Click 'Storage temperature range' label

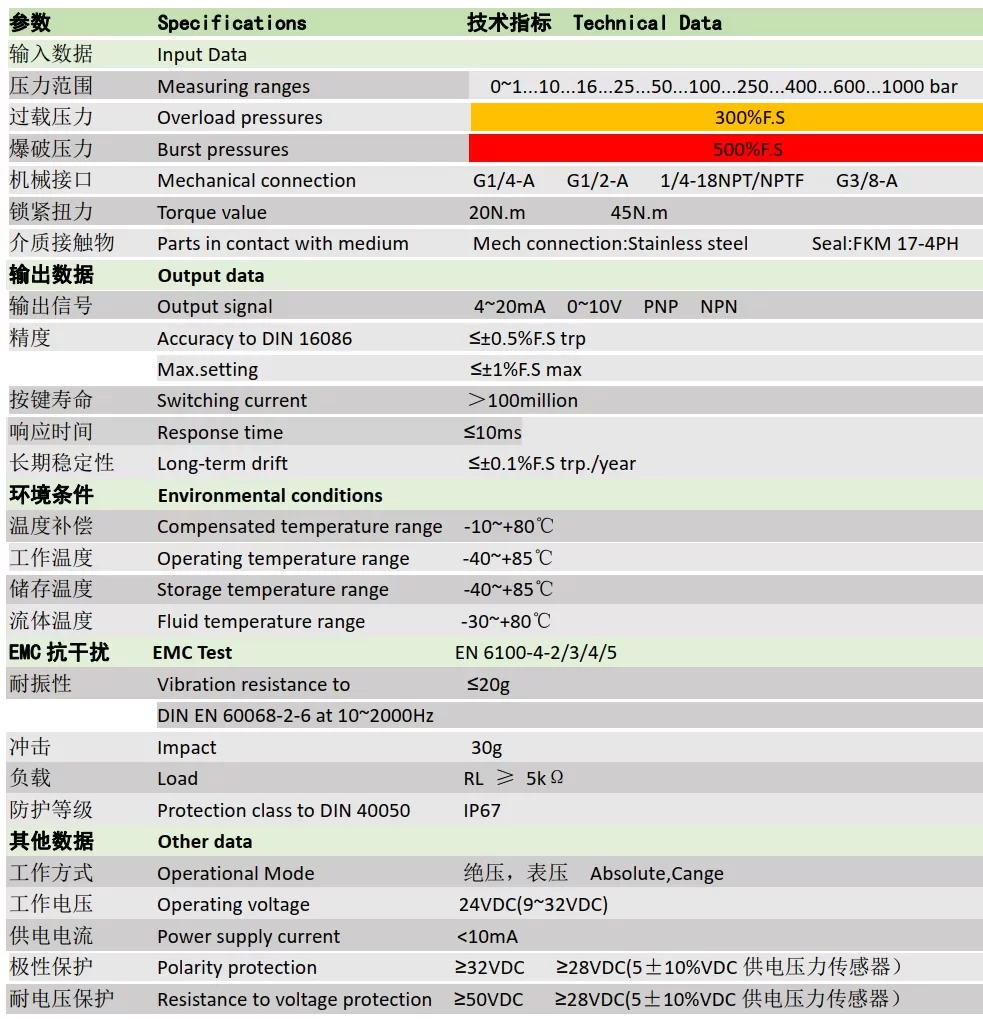click(x=273, y=590)
